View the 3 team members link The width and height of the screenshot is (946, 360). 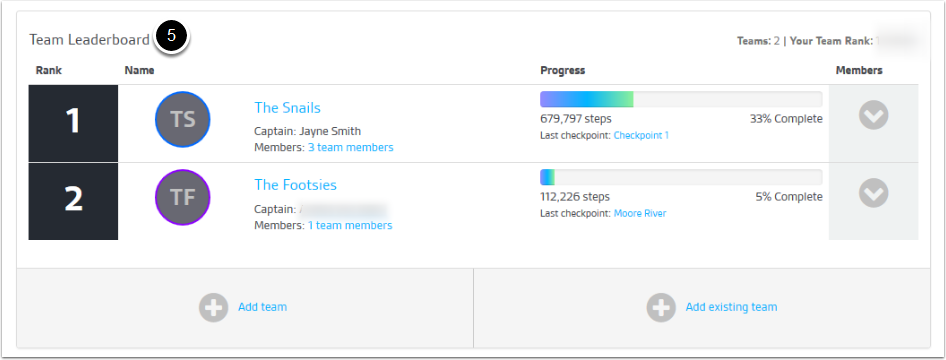351,147
